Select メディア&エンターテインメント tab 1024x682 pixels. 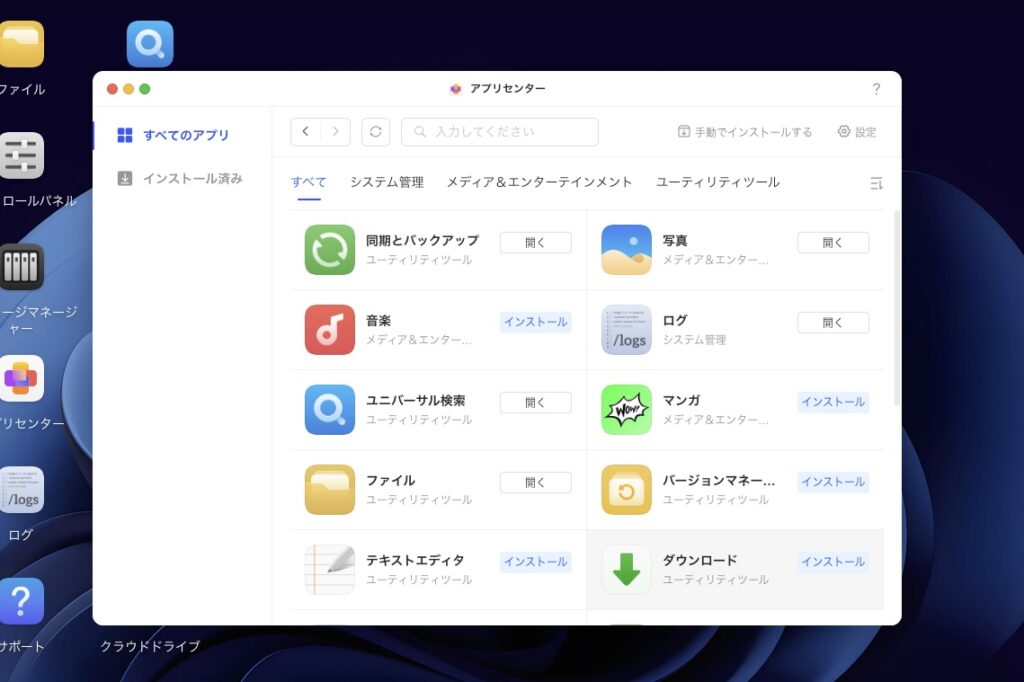point(539,182)
